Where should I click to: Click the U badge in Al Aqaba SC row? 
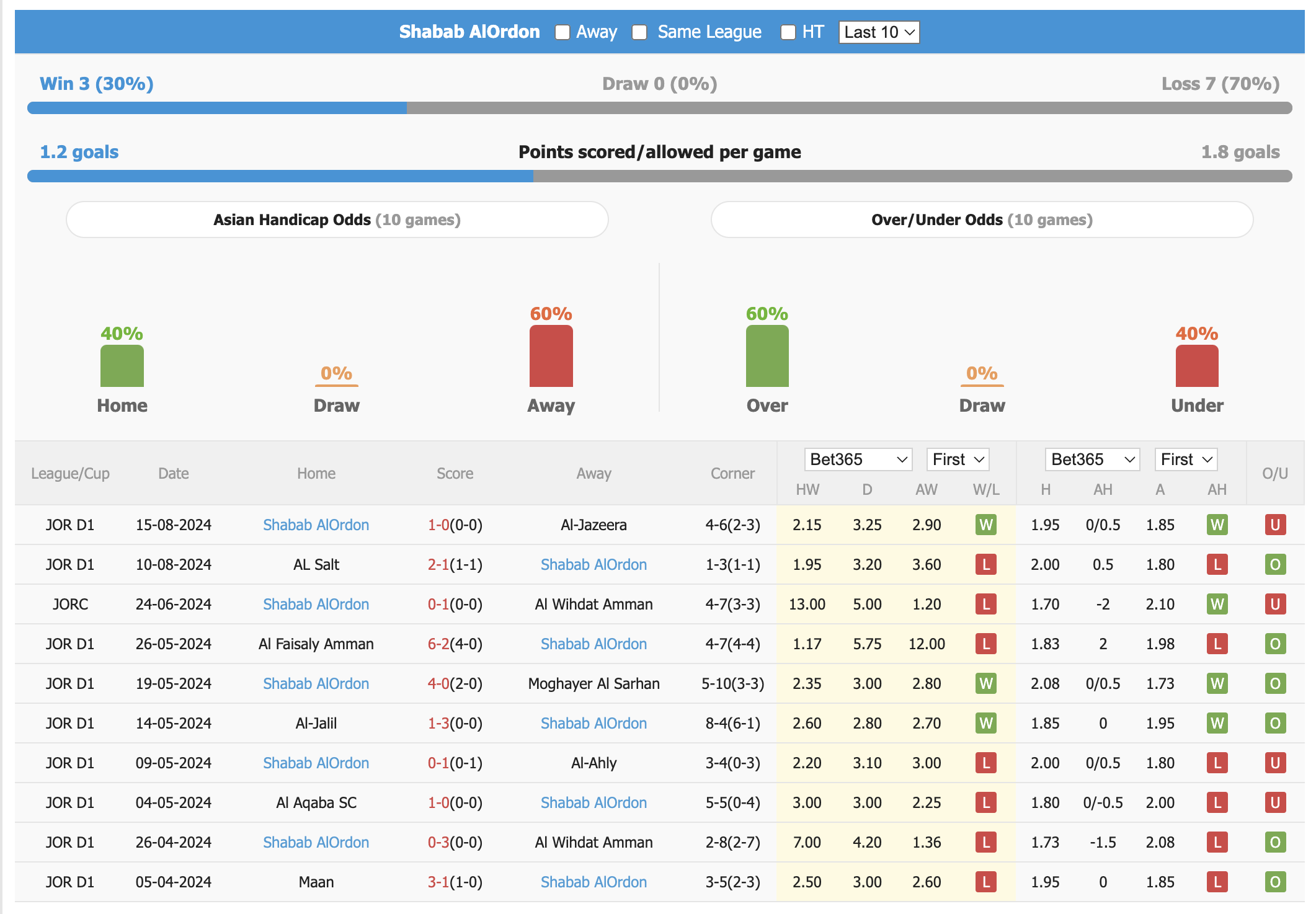click(1276, 802)
